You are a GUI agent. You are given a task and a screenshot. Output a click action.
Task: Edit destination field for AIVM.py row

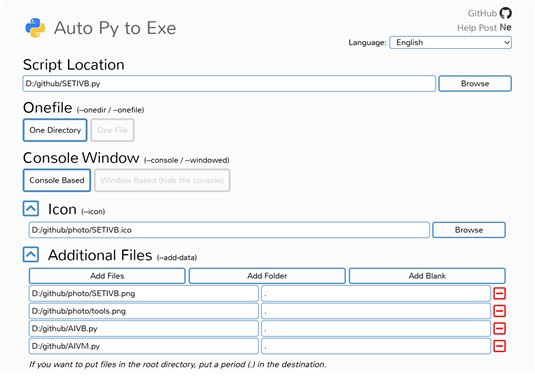(376, 346)
